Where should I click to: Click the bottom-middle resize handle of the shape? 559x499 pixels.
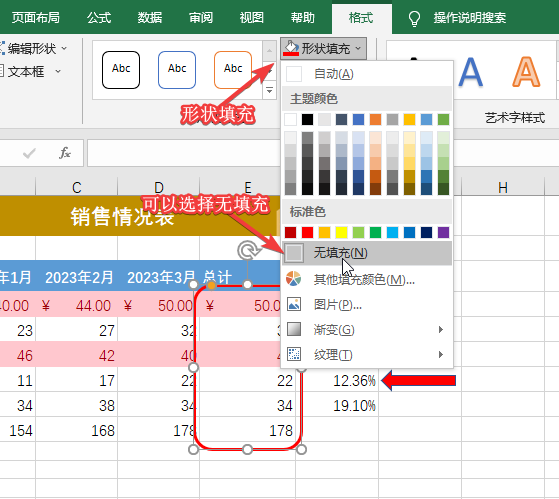247,449
